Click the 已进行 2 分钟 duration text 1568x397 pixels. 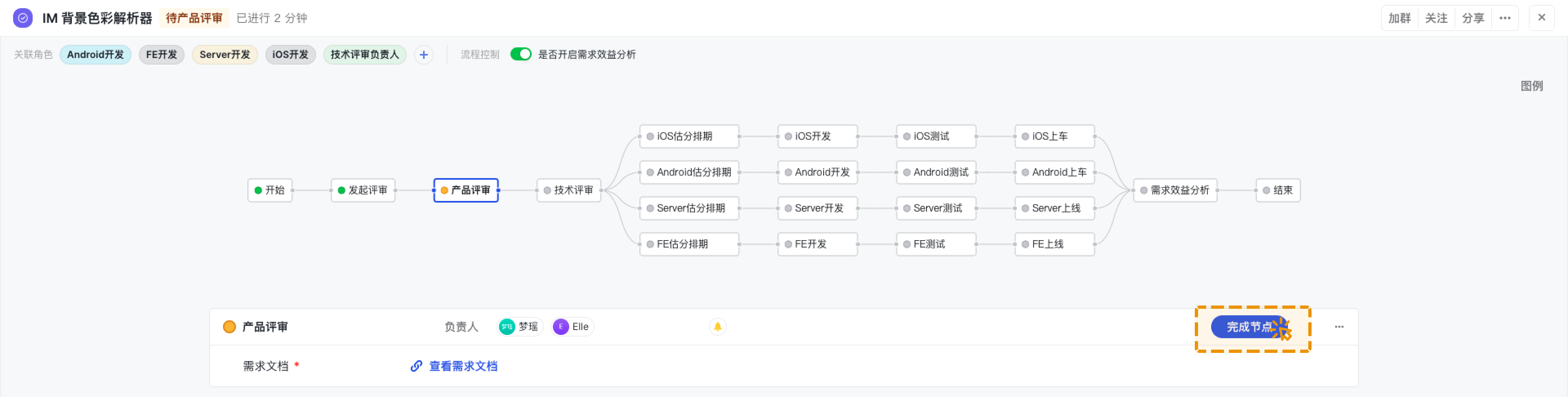click(x=272, y=18)
